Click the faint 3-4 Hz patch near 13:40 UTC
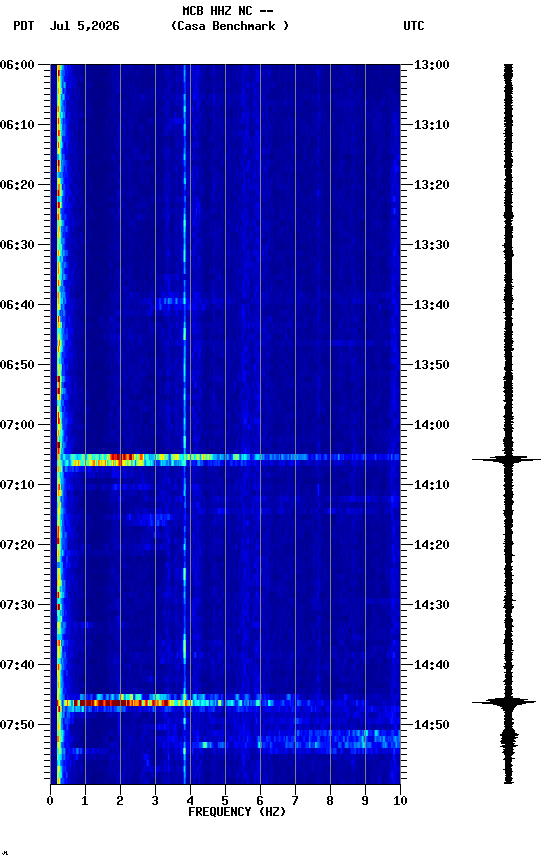The image size is (552, 864). pos(172,301)
